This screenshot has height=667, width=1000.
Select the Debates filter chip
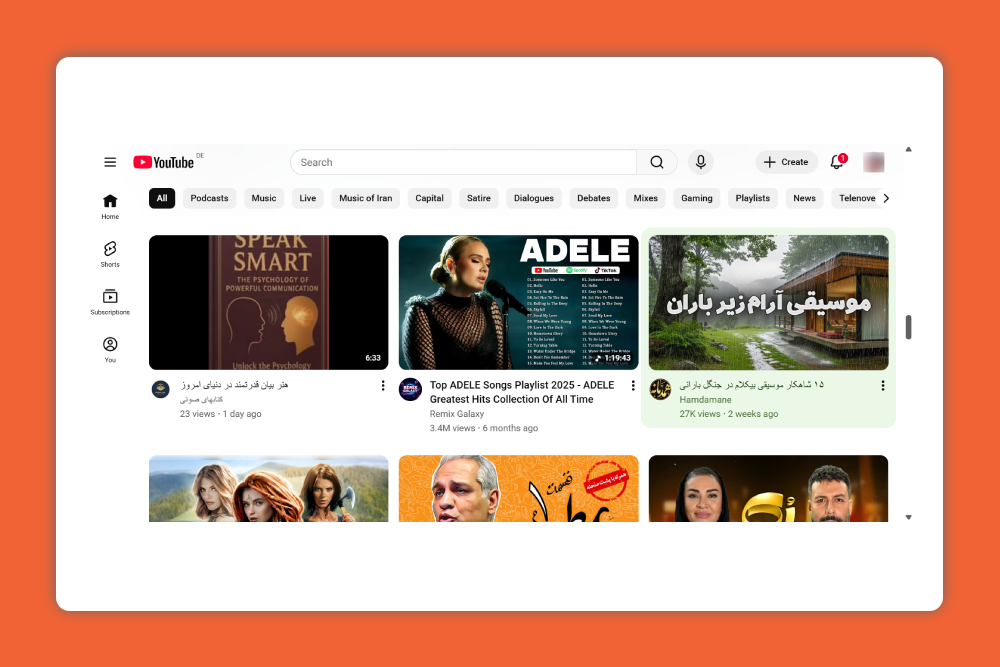pos(594,198)
